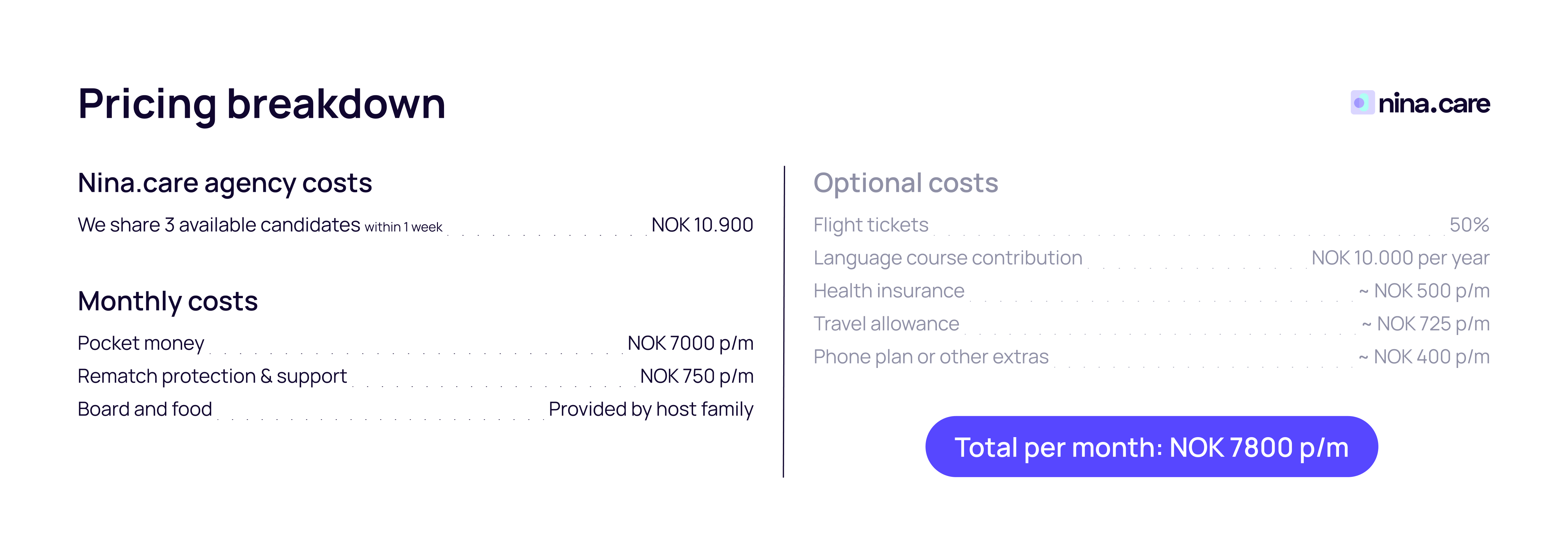Select the Optional costs heading

905,183
